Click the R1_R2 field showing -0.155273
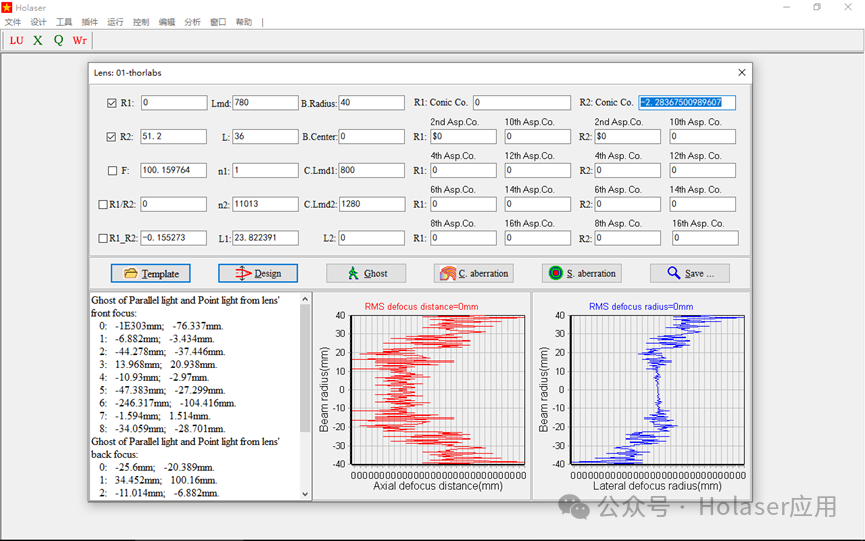 coord(174,238)
